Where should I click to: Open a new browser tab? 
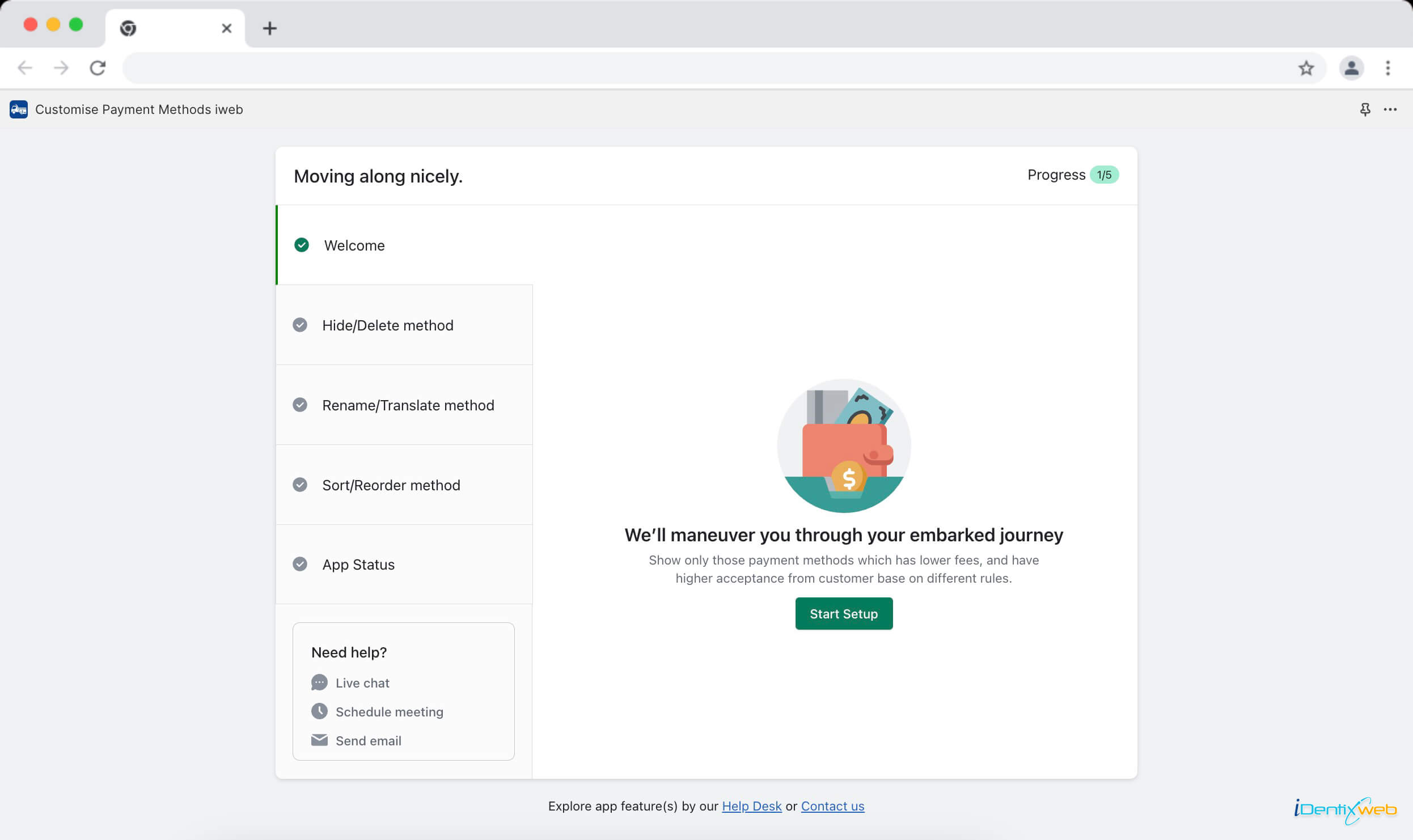tap(270, 28)
